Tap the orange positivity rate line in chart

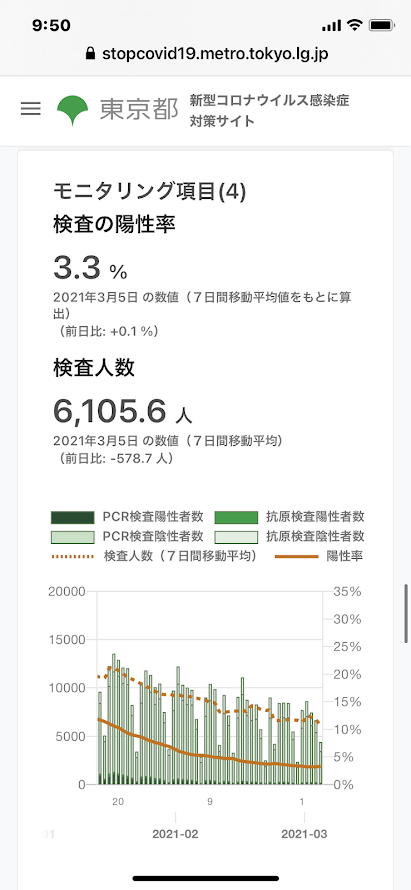click(209, 757)
